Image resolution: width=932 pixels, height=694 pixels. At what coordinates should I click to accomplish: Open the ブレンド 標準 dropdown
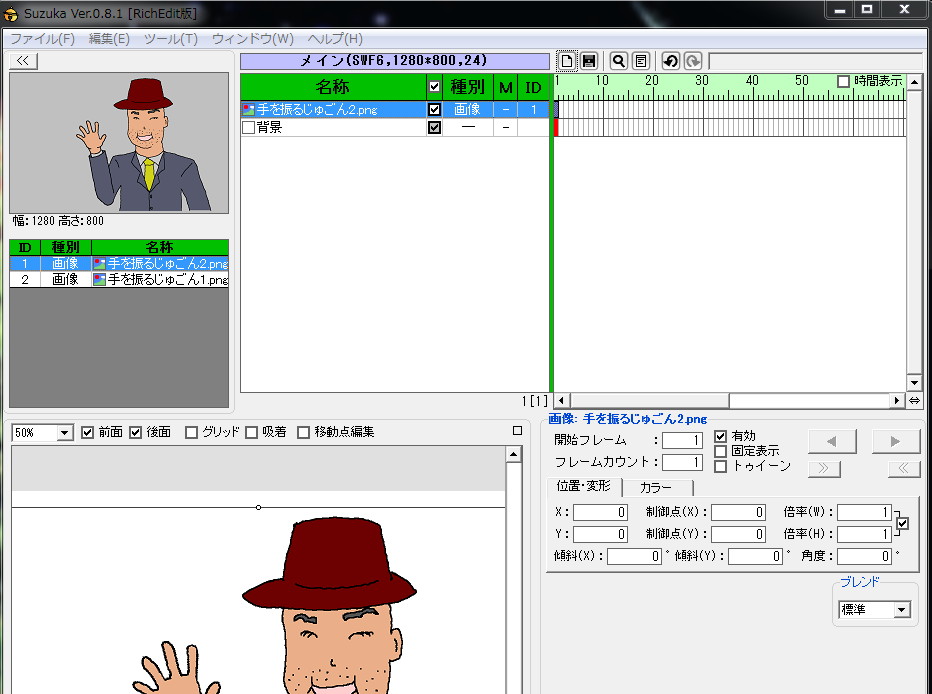[x=902, y=610]
